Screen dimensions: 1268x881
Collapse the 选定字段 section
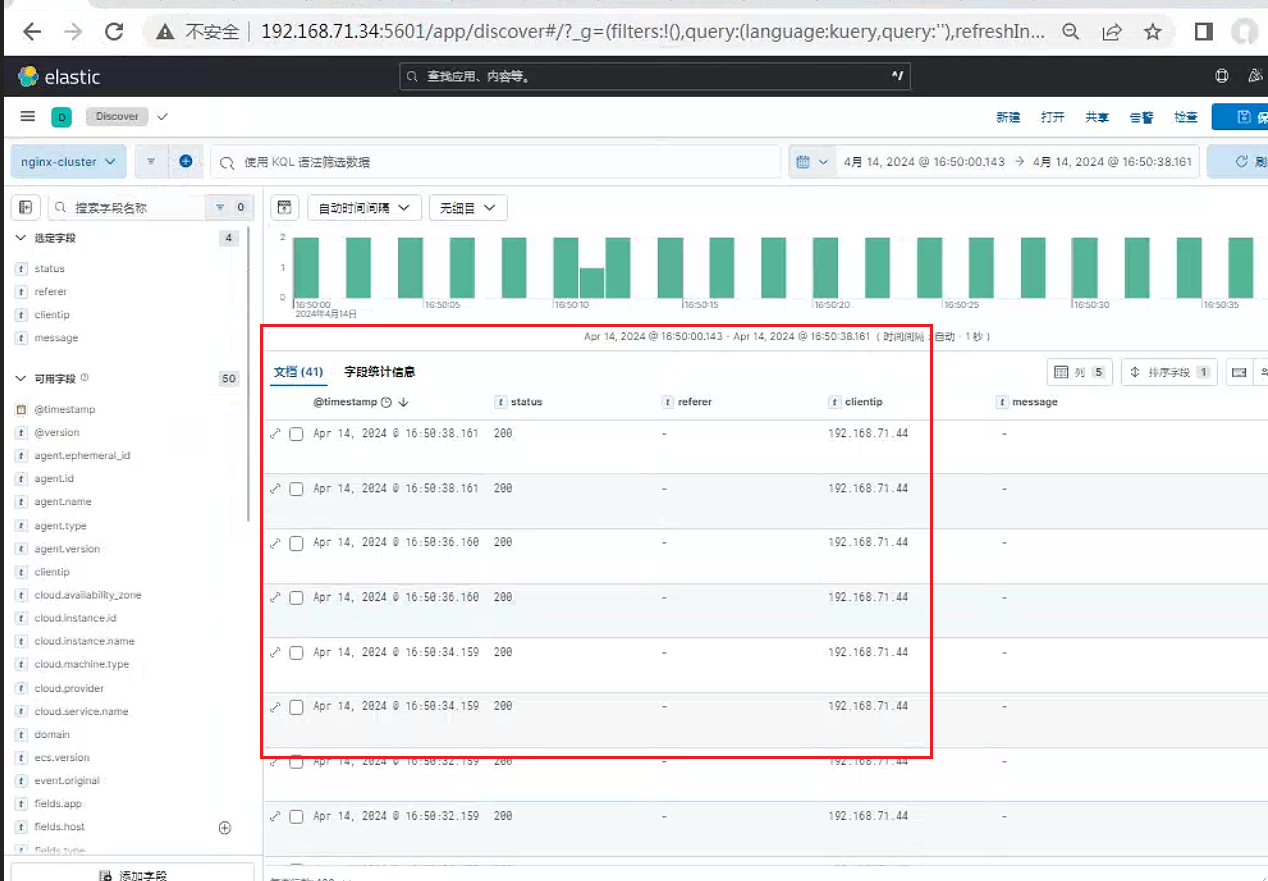point(20,238)
